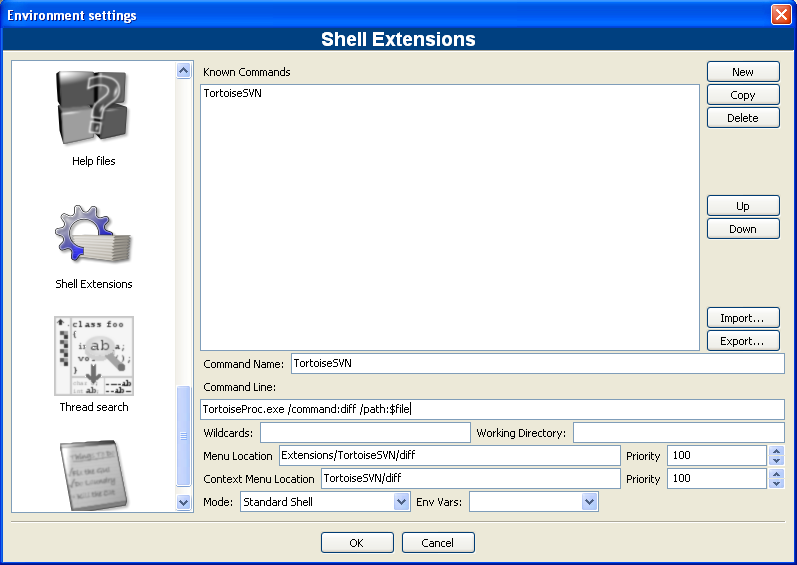Click the Working Directory text field
Image resolution: width=797 pixels, height=565 pixels.
point(679,433)
